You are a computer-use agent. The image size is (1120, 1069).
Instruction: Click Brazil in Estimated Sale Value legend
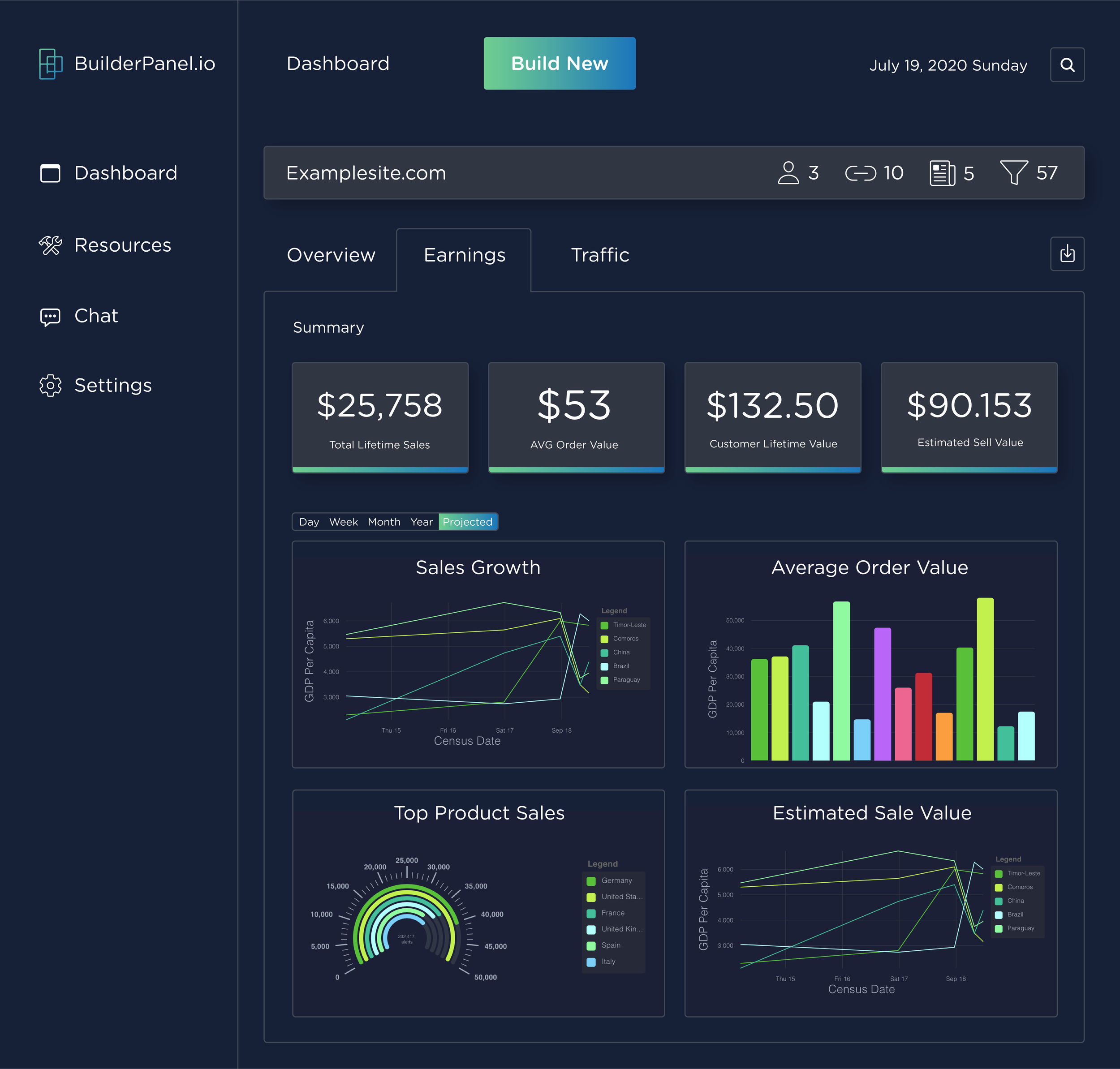[1009, 915]
